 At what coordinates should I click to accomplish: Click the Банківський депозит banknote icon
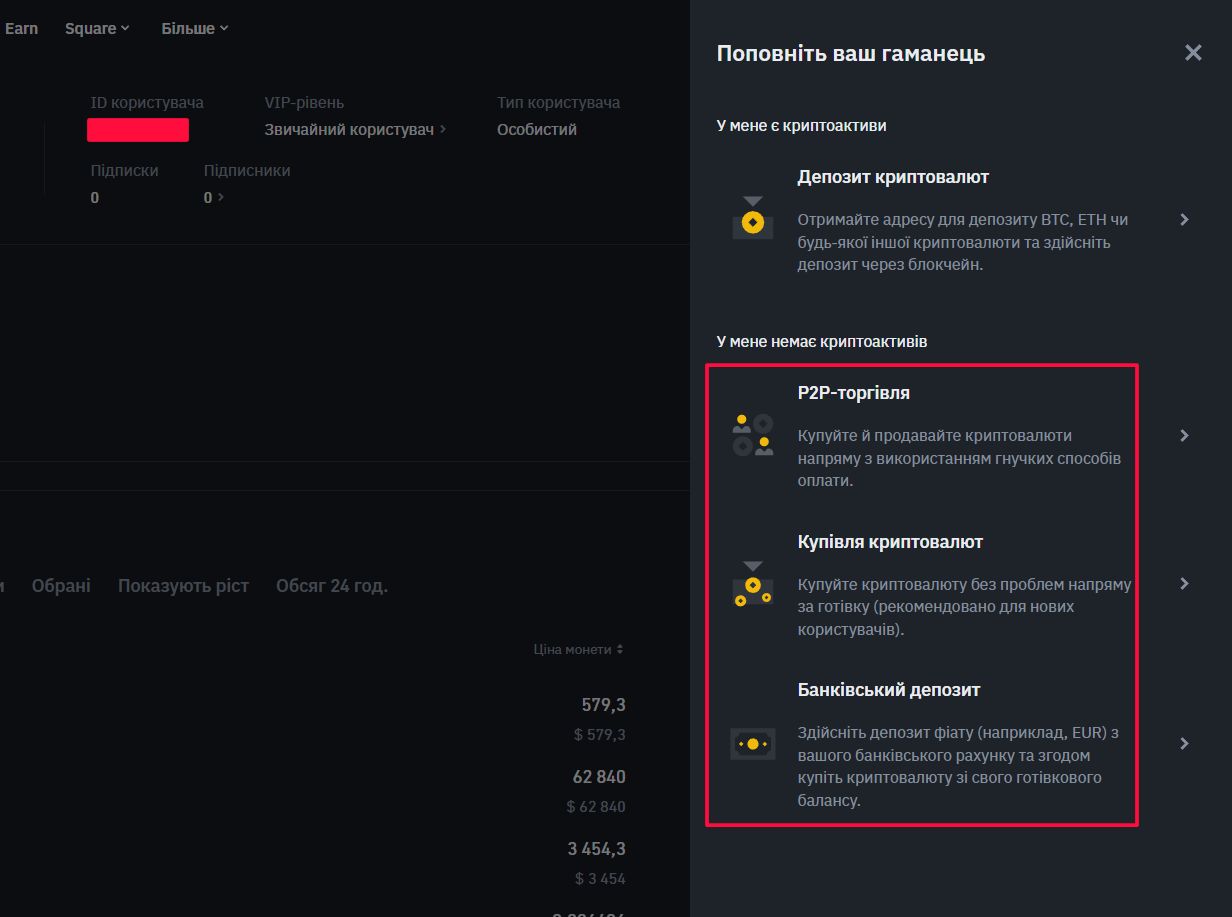[753, 744]
